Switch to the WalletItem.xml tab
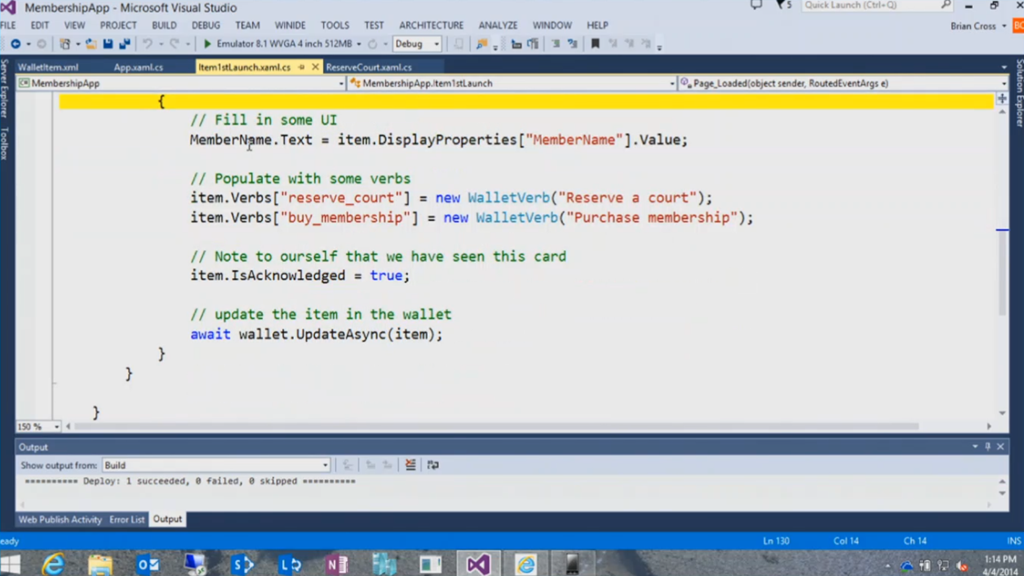Viewport: 1024px width, 576px height. [x=48, y=67]
